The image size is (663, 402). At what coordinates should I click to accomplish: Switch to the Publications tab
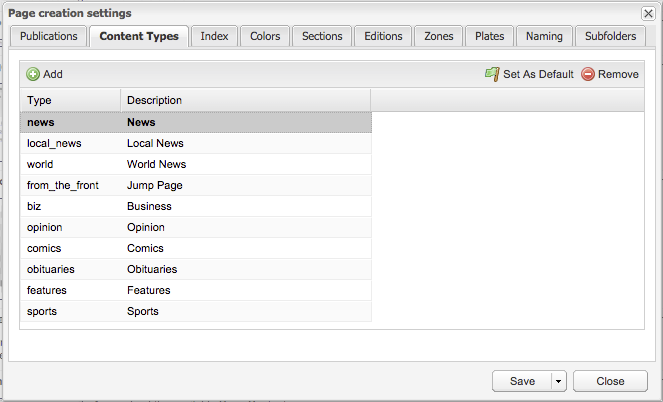49,36
